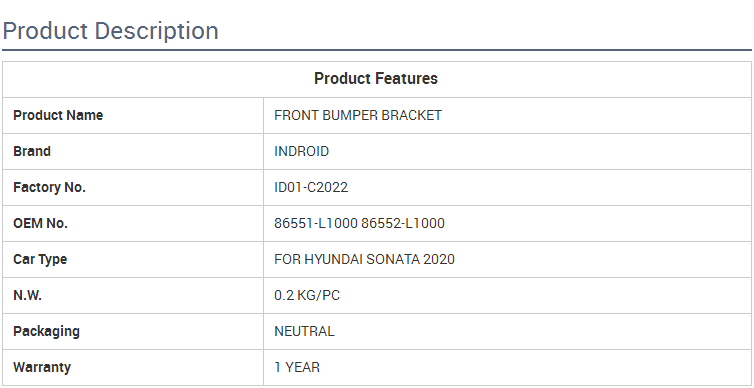The image size is (754, 388).
Task: Select FRONT BUMPER BRACKET value
Action: click(358, 115)
